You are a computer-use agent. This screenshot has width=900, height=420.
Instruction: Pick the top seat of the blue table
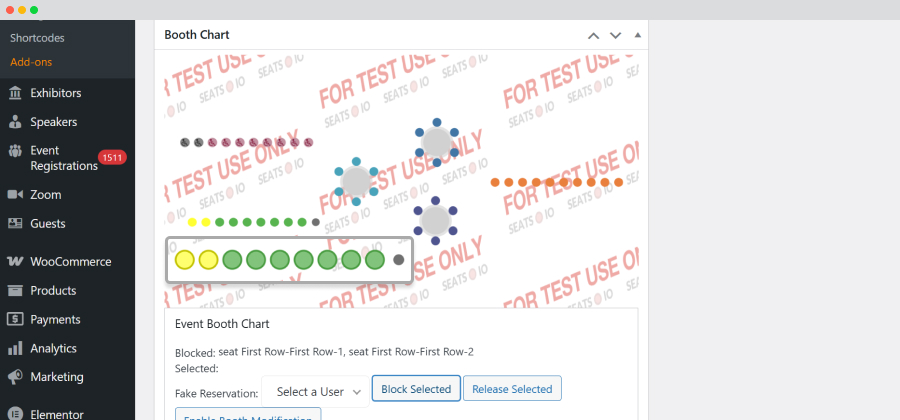point(437,122)
